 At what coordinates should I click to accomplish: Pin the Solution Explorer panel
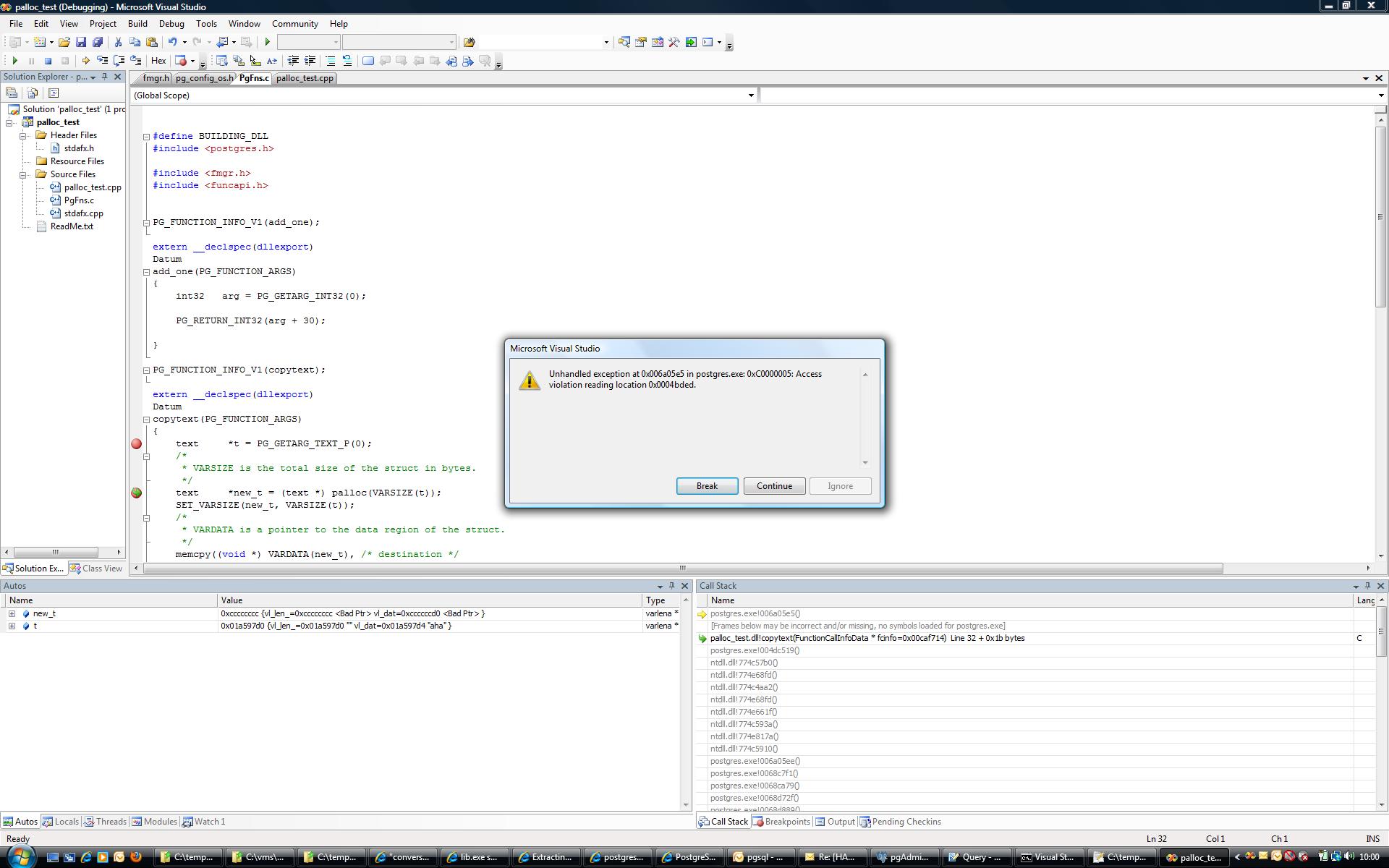(x=105, y=77)
